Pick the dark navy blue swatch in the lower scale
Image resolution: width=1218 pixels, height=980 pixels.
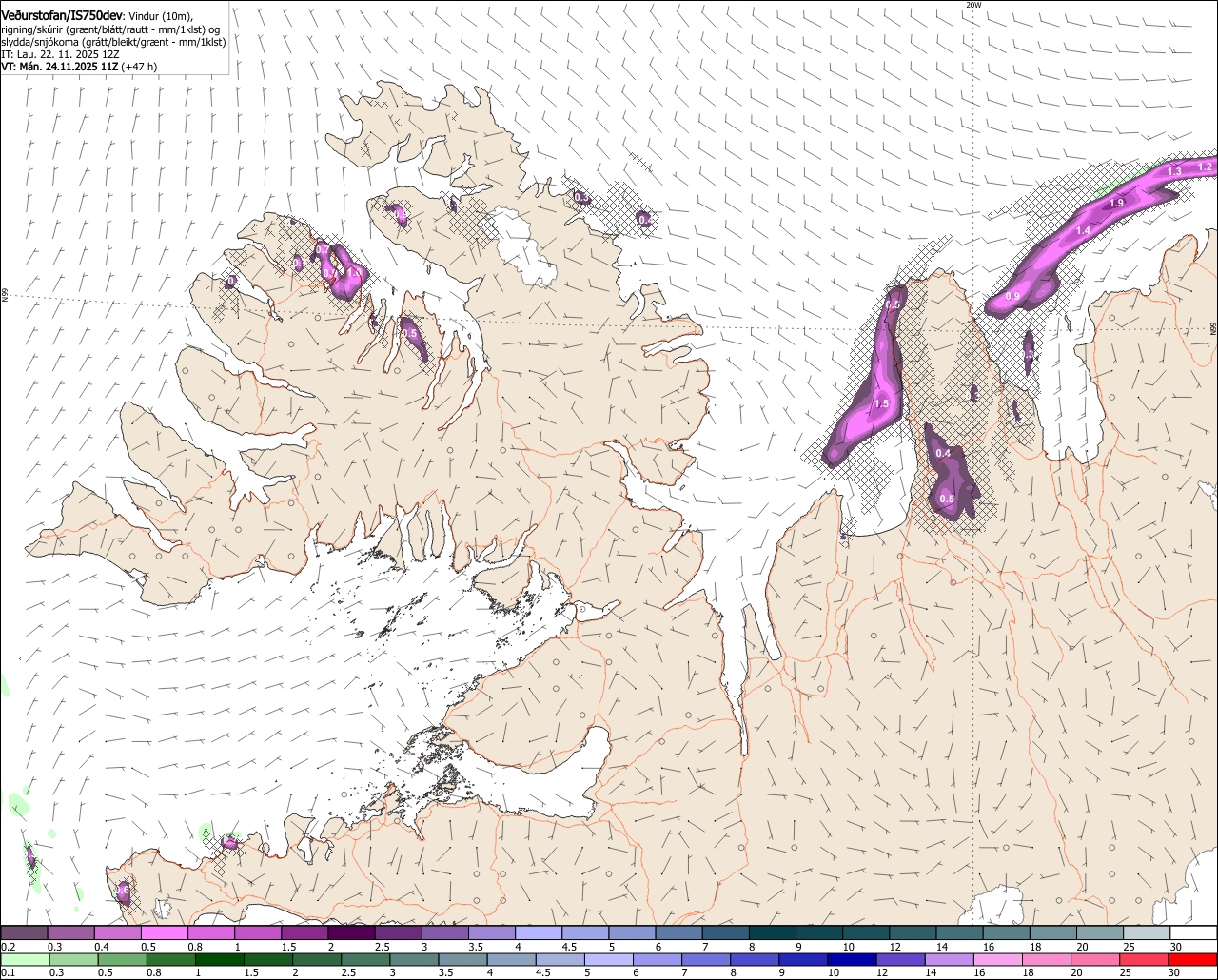[850, 960]
